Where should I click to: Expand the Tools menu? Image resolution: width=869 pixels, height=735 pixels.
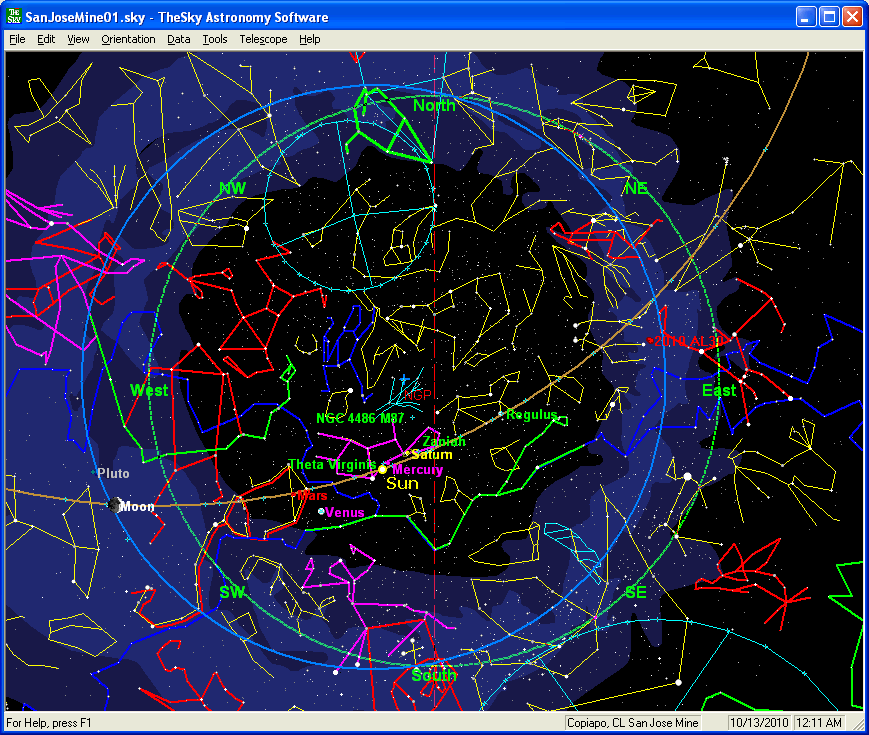tap(214, 39)
